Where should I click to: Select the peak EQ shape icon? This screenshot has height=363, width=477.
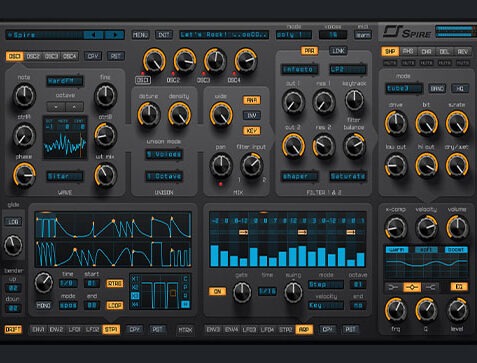(x=412, y=287)
